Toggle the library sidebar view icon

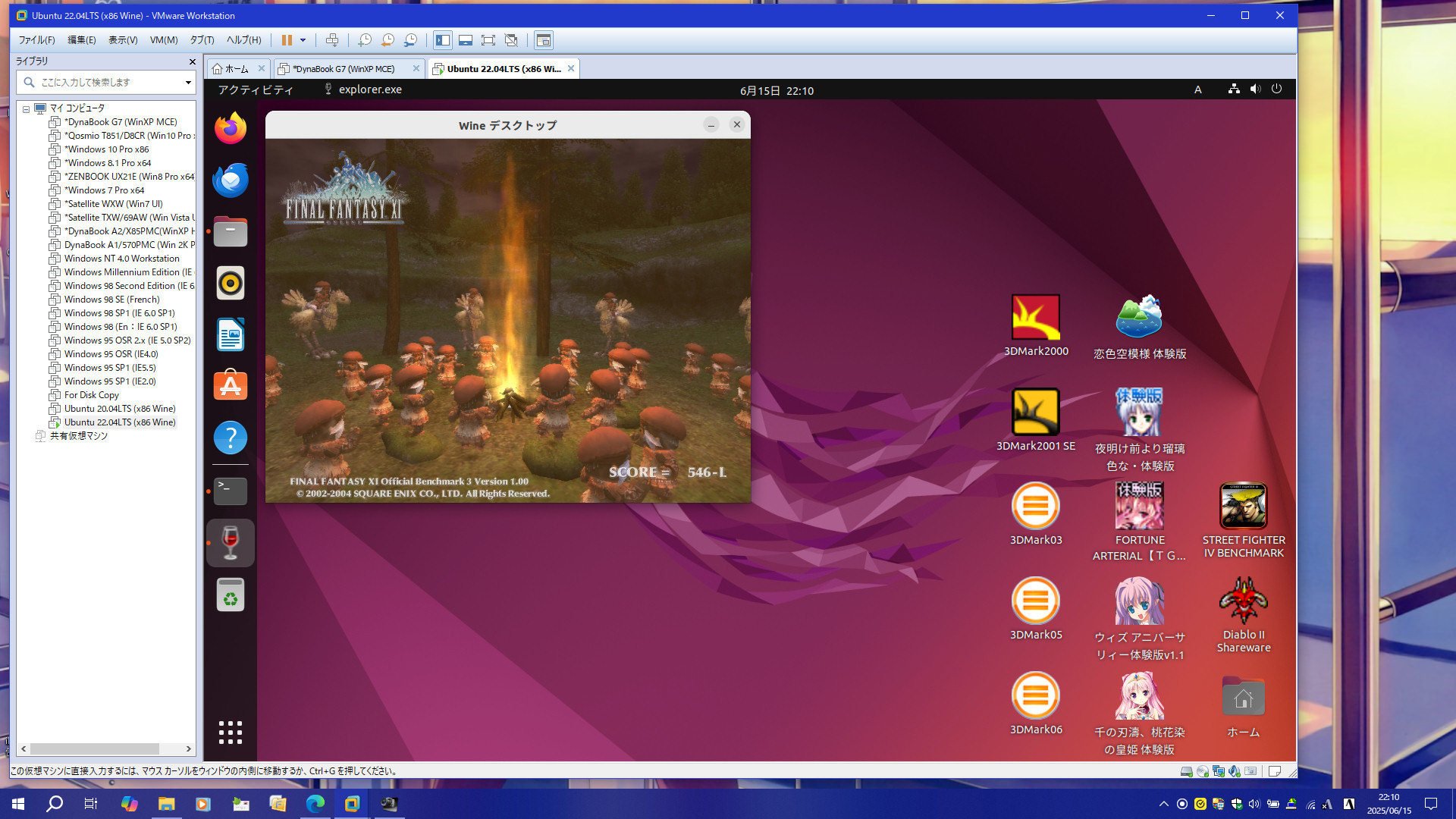click(x=443, y=40)
